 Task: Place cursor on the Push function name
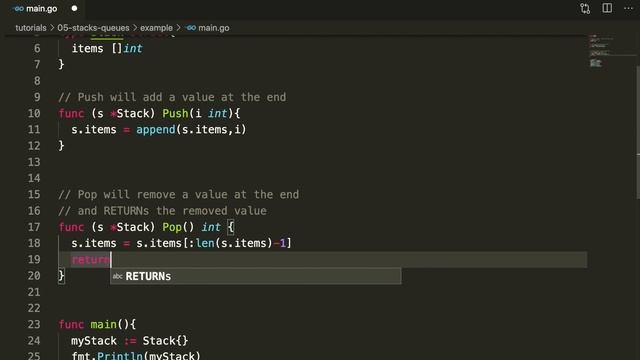[175, 113]
